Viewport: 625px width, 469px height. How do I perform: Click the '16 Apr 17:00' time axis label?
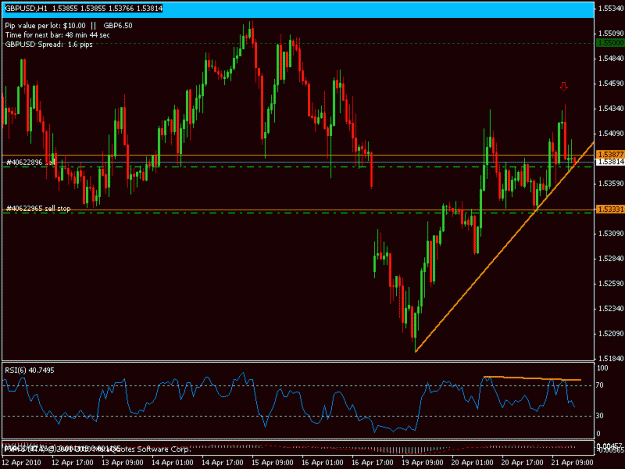[372, 462]
